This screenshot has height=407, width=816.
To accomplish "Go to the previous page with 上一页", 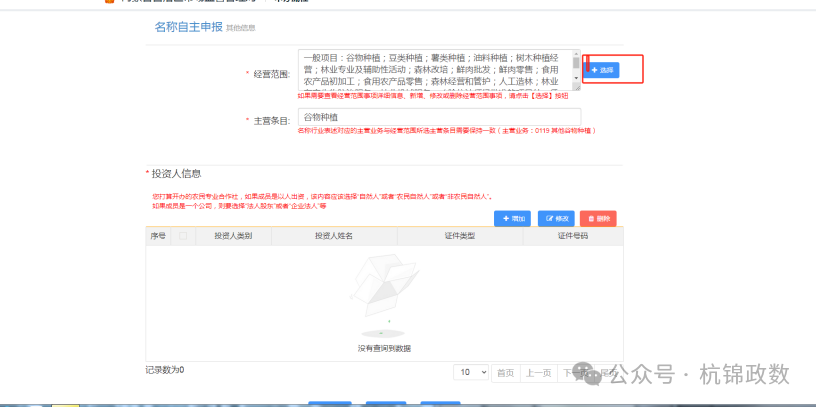I will (538, 373).
